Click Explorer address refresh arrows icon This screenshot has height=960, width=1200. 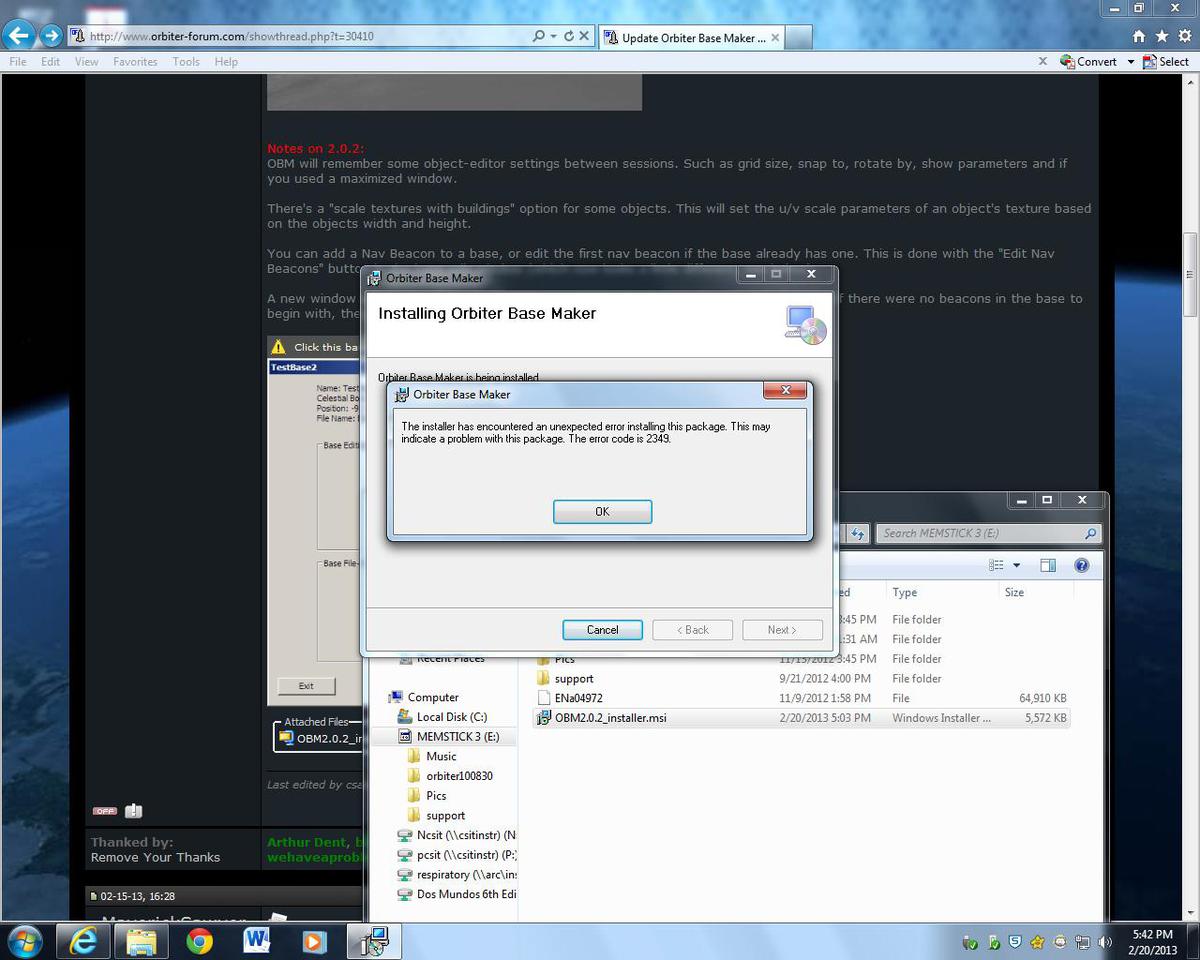tap(857, 533)
